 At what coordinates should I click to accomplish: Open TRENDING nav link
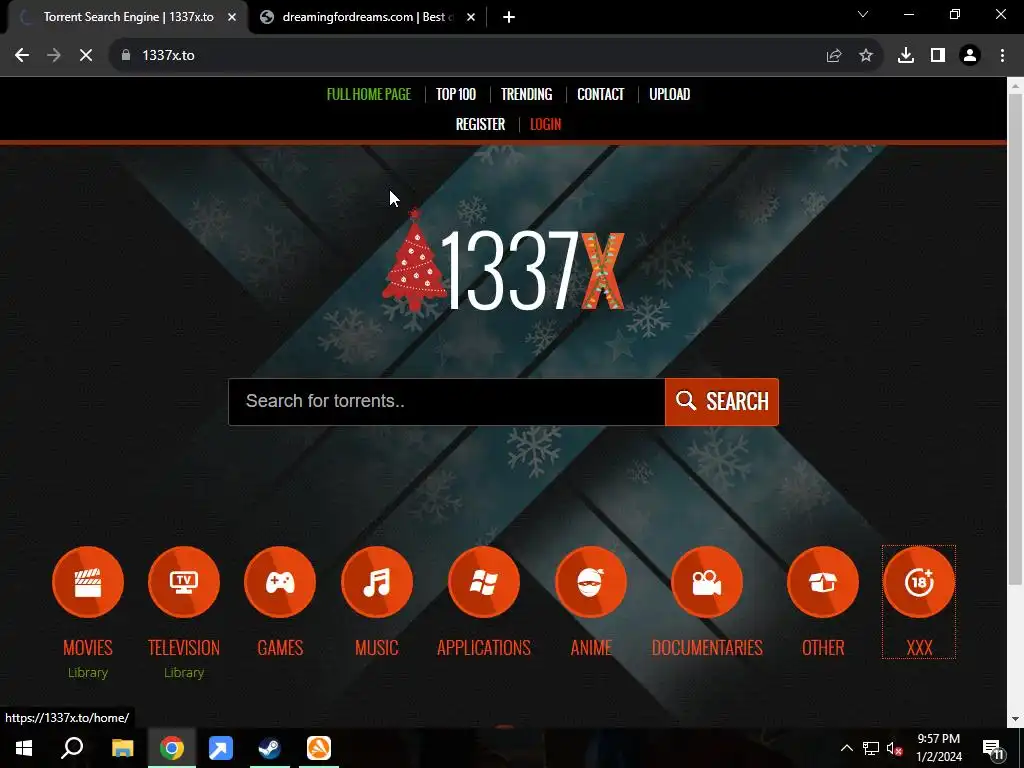[x=526, y=94]
